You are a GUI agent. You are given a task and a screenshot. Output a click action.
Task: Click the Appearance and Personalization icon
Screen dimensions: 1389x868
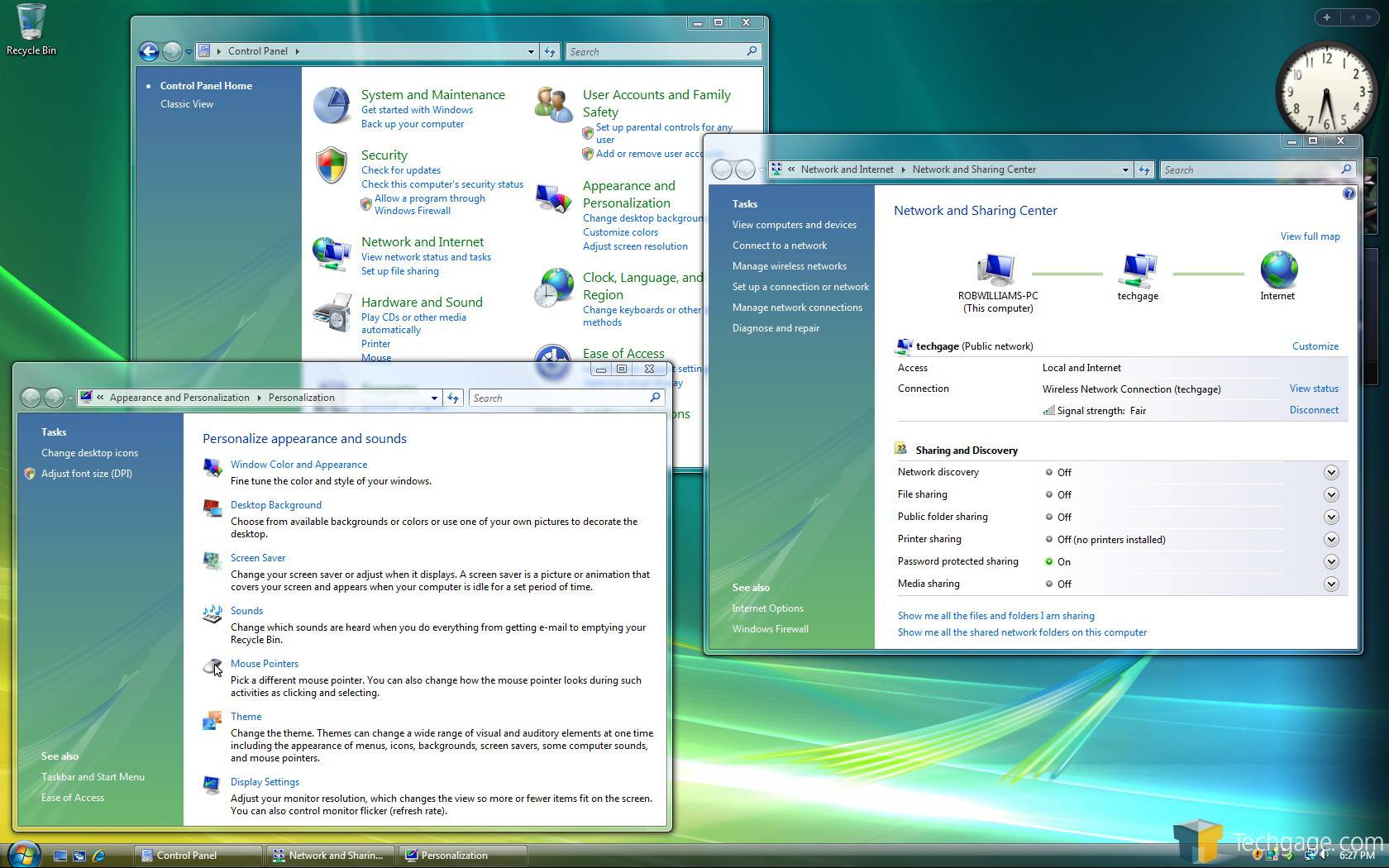point(553,198)
